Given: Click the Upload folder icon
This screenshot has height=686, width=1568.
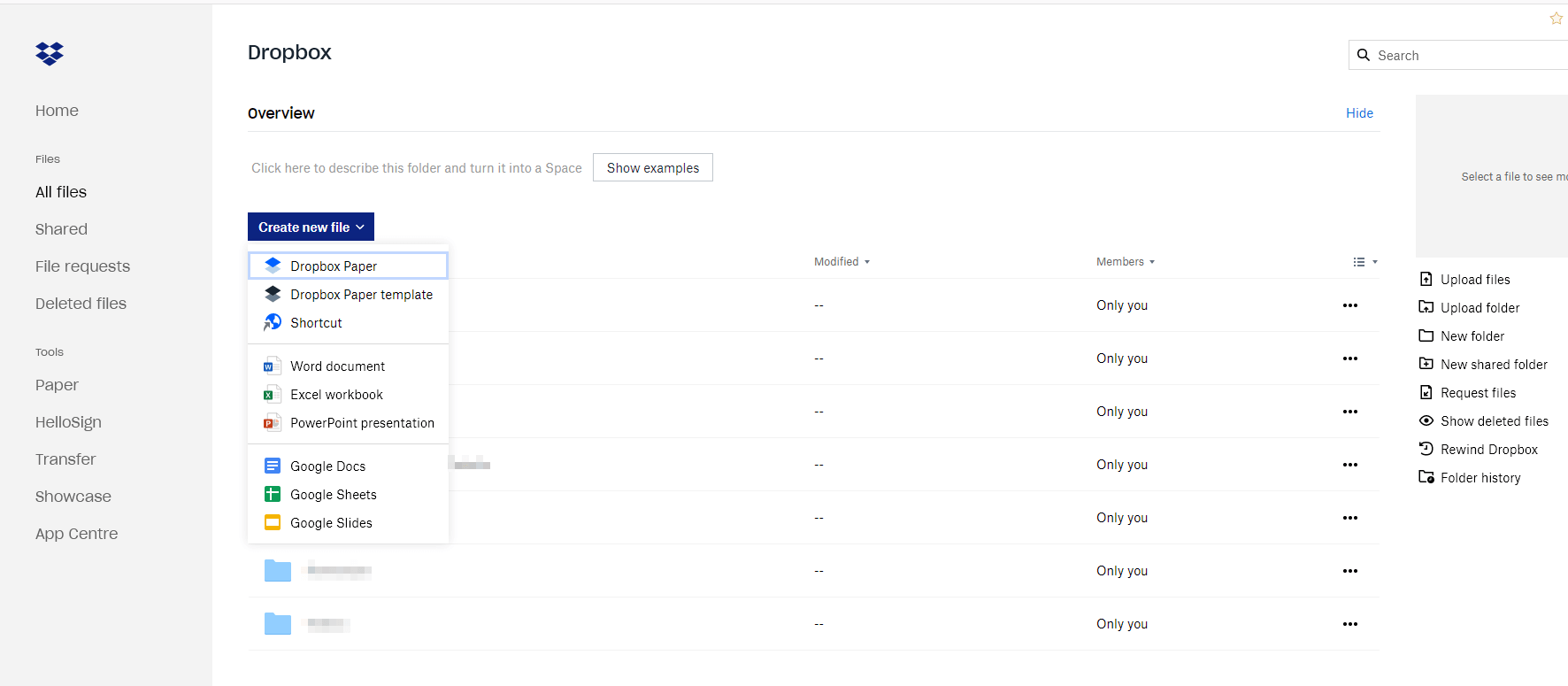Looking at the screenshot, I should [x=1426, y=307].
